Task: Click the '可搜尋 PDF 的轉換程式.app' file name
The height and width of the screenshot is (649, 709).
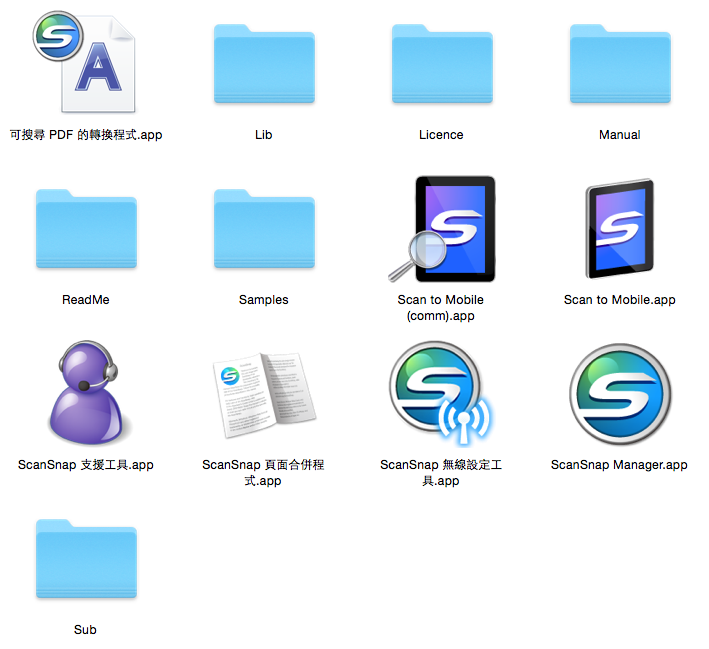Action: point(86,135)
